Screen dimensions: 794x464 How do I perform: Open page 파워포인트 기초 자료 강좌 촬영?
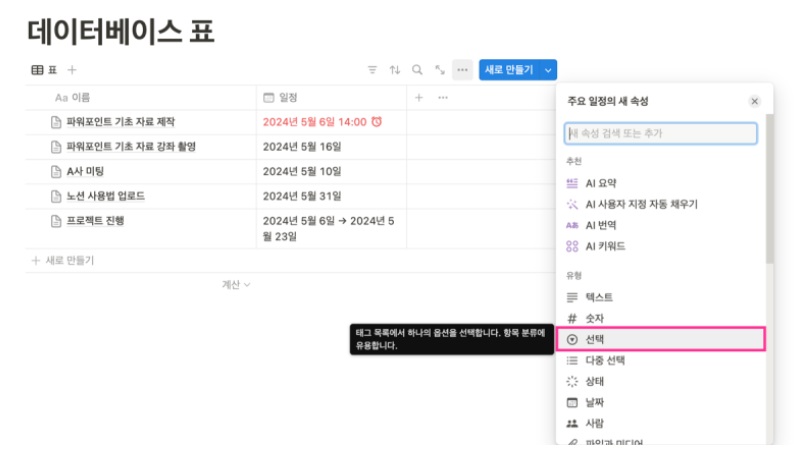(x=131, y=146)
